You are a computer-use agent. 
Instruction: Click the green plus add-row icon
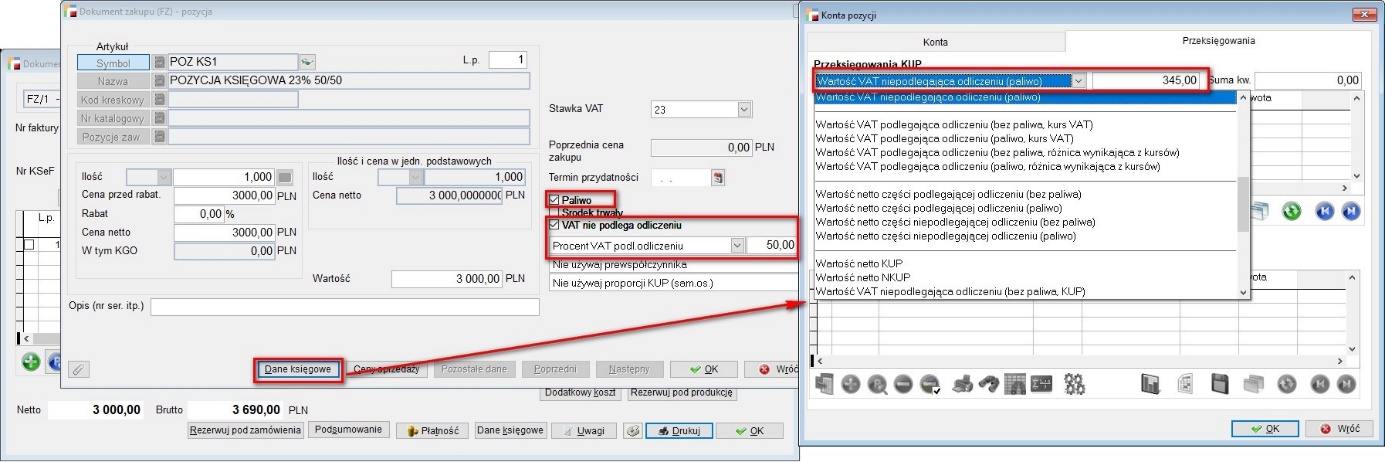(32, 362)
